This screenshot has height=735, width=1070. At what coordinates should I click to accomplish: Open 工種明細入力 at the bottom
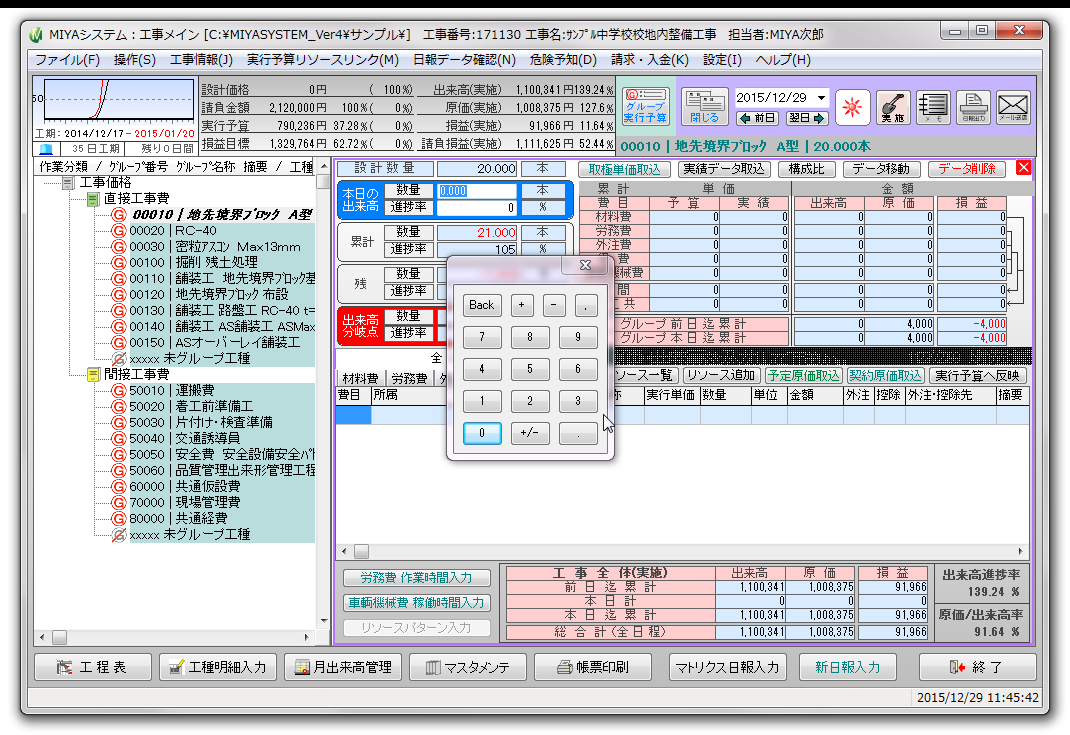pos(218,667)
